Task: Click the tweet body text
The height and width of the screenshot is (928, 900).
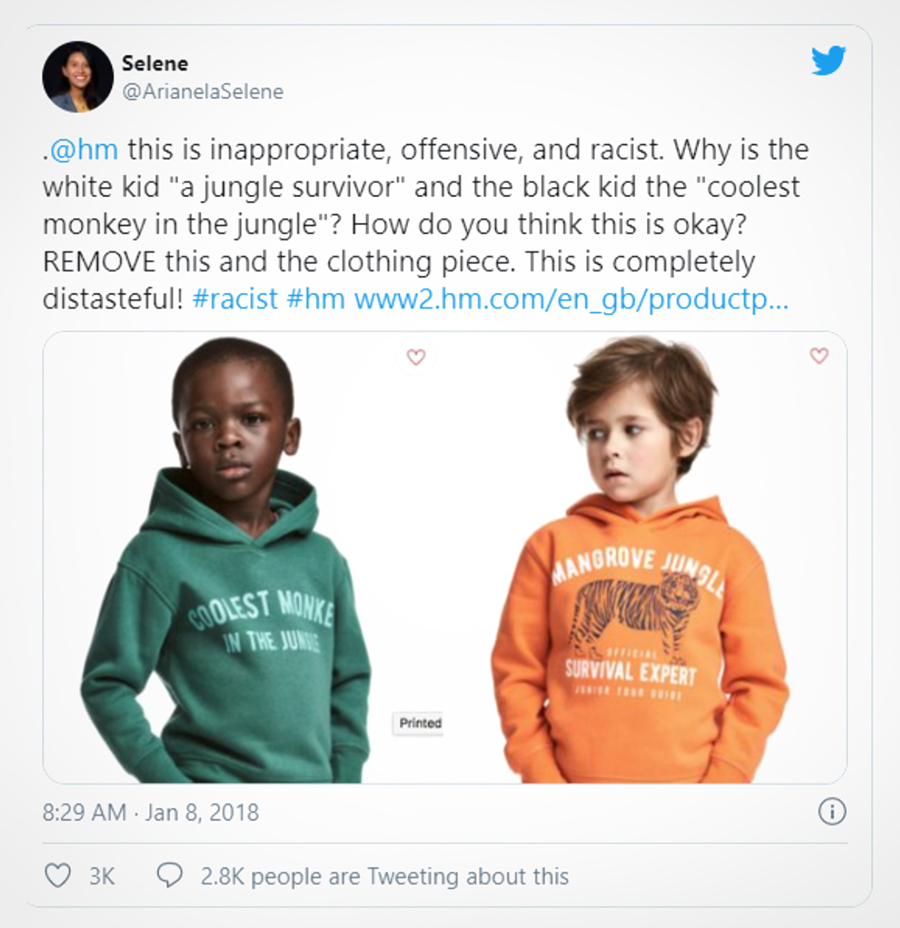Action: (x=426, y=224)
